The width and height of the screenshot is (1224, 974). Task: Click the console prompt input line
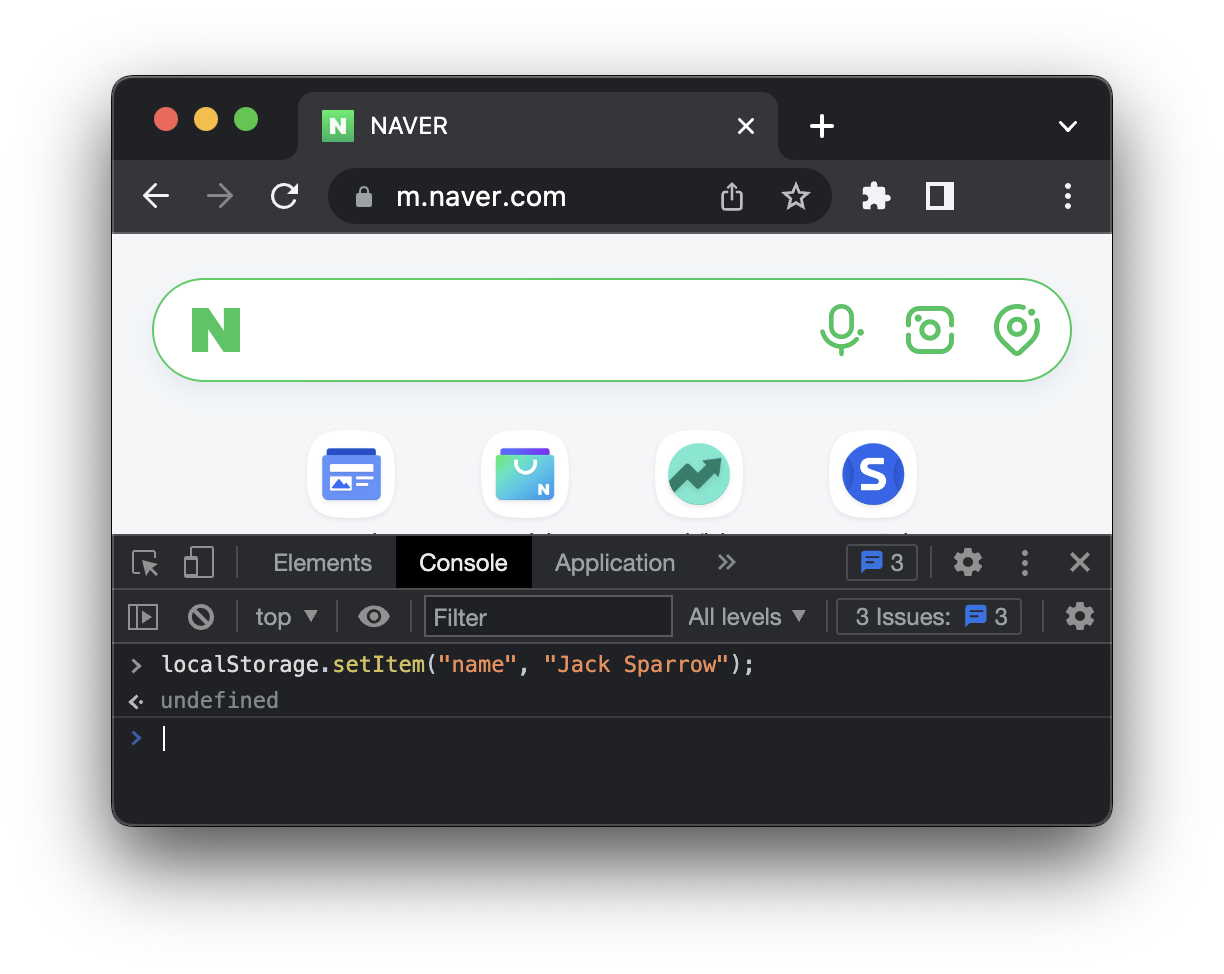point(612,739)
